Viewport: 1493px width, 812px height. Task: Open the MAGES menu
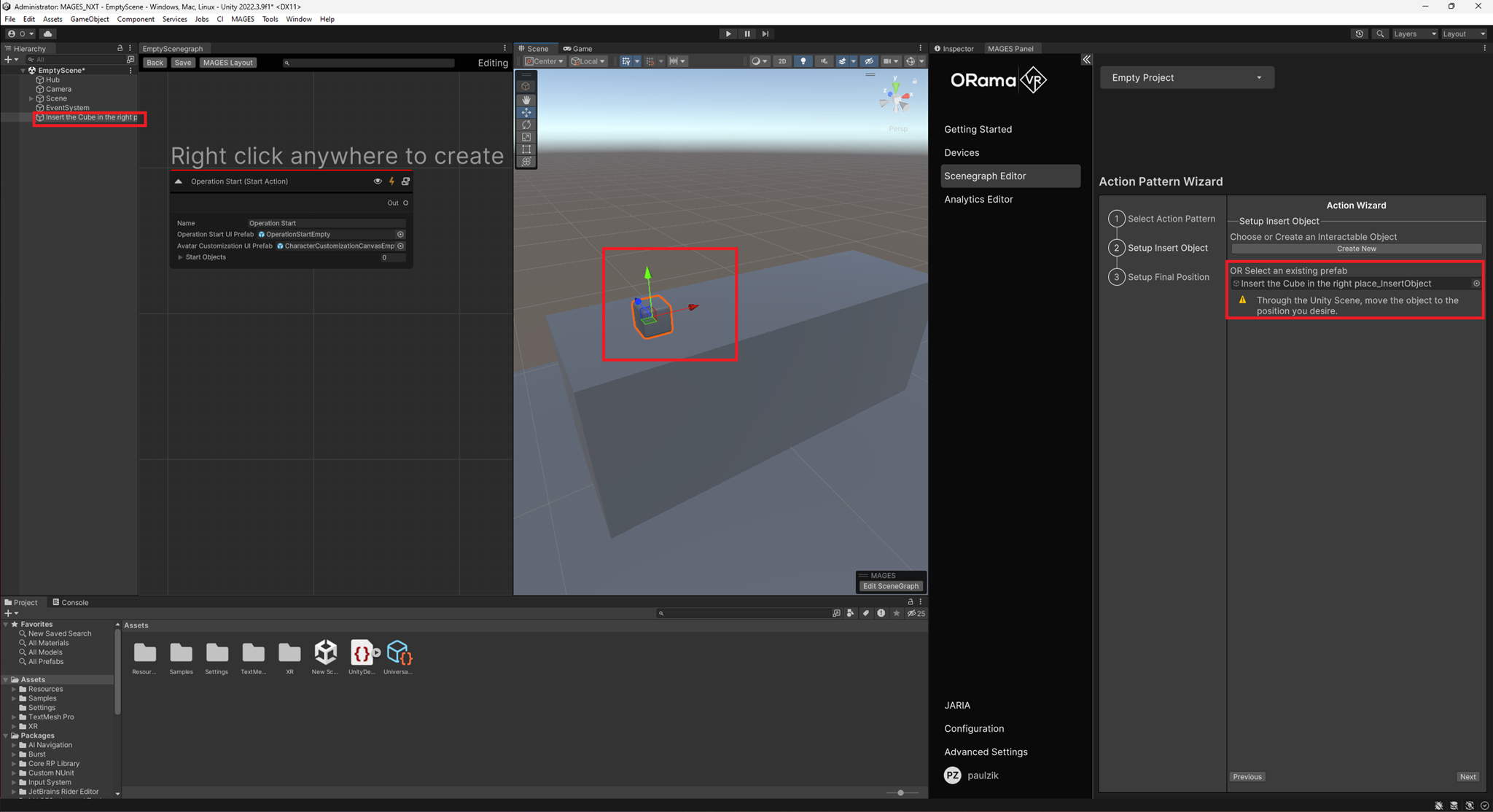[x=242, y=19]
